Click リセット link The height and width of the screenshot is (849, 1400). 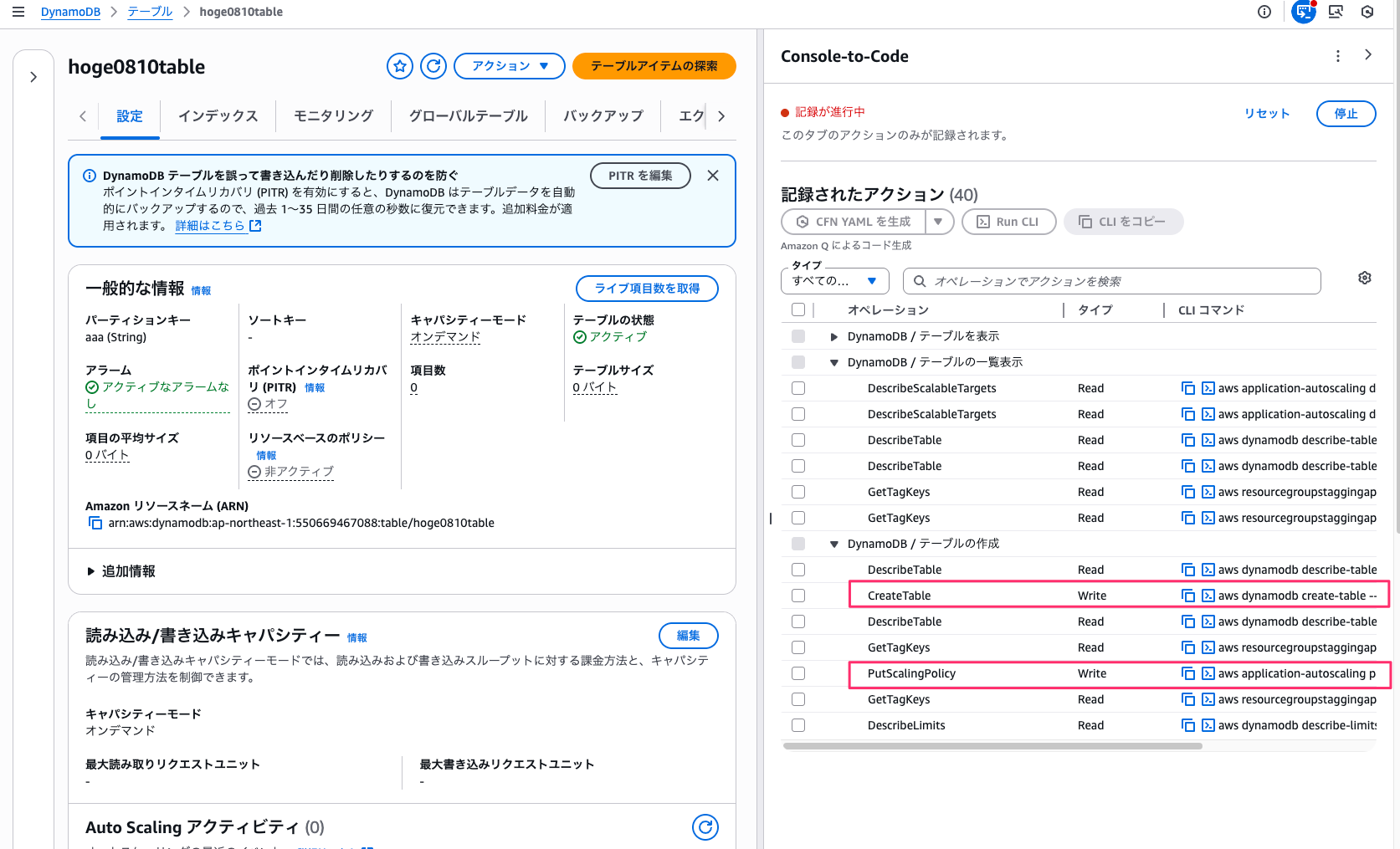coord(1266,114)
